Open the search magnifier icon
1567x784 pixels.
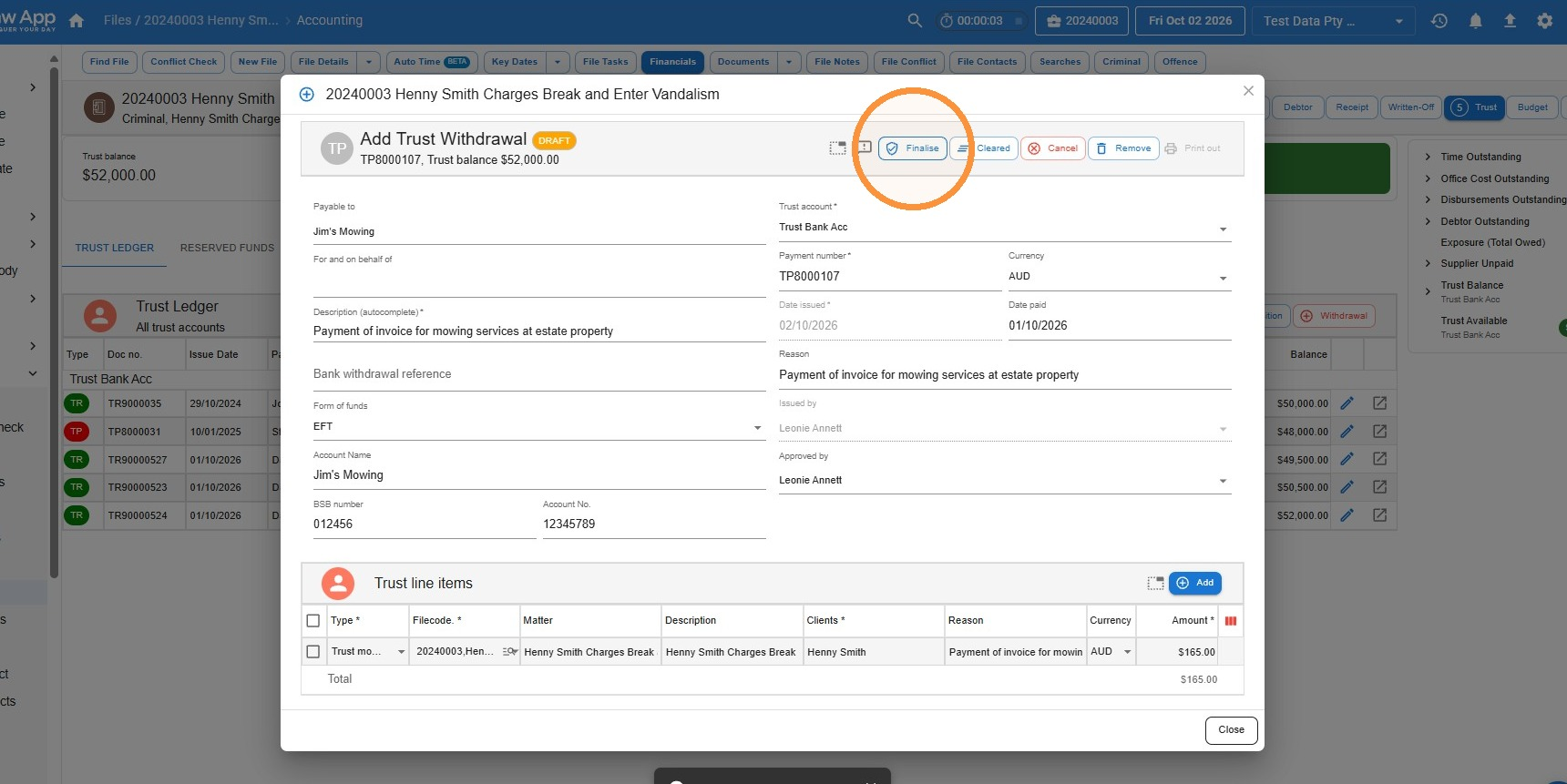point(915,20)
